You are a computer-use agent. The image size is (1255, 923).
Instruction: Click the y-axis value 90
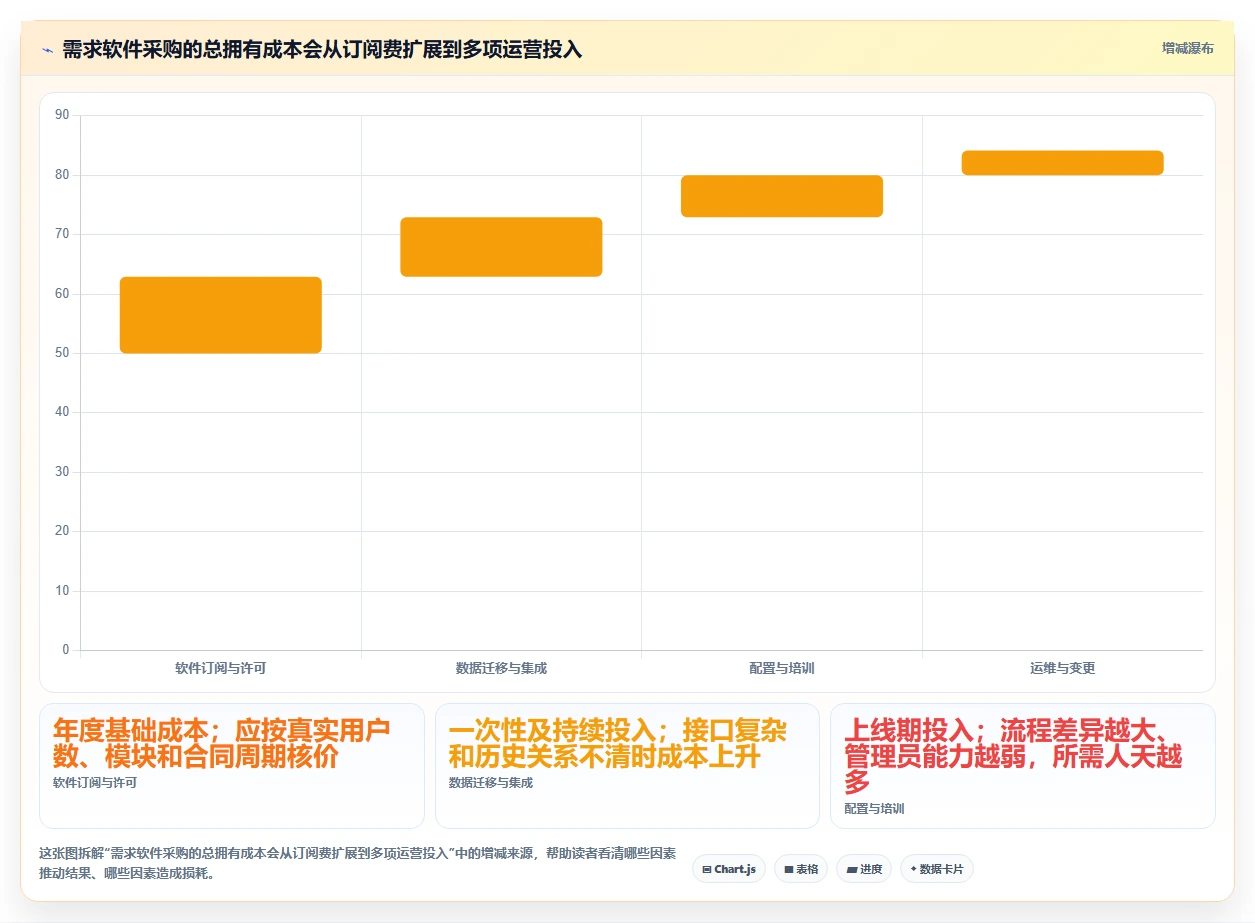62,115
